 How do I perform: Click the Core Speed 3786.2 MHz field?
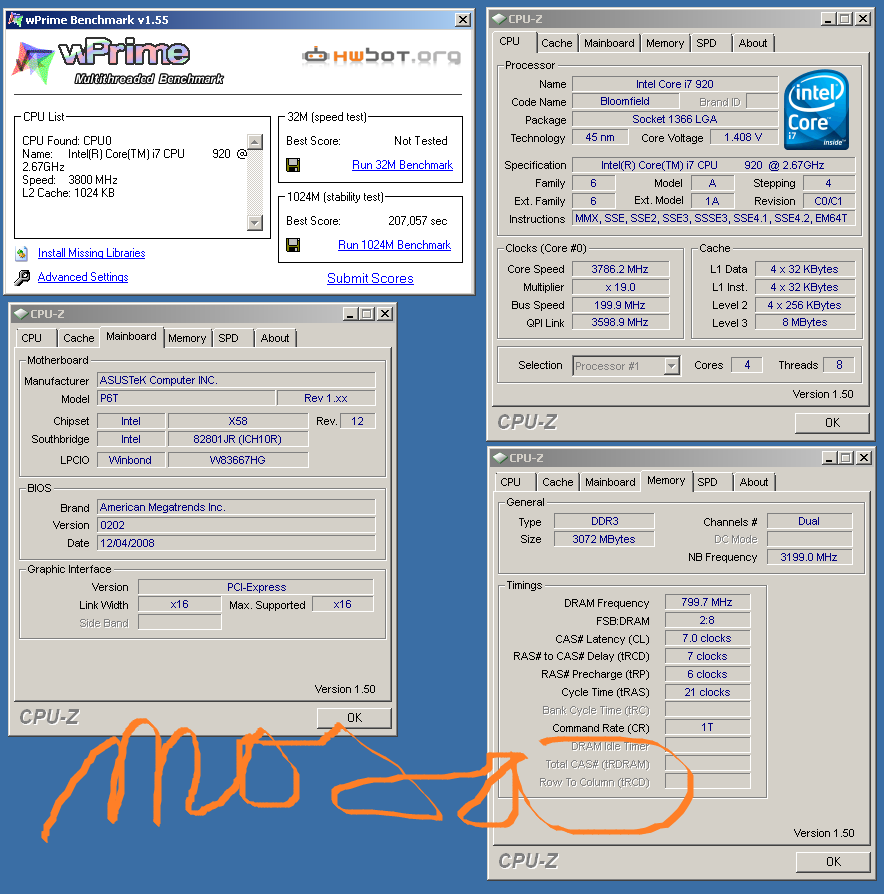(620, 269)
